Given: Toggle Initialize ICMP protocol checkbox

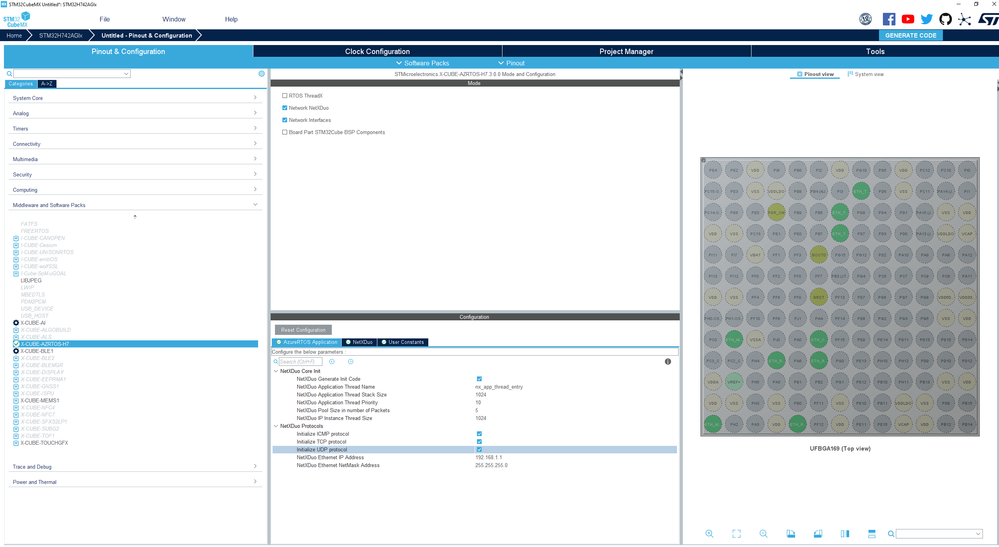Looking at the screenshot, I should [x=479, y=434].
